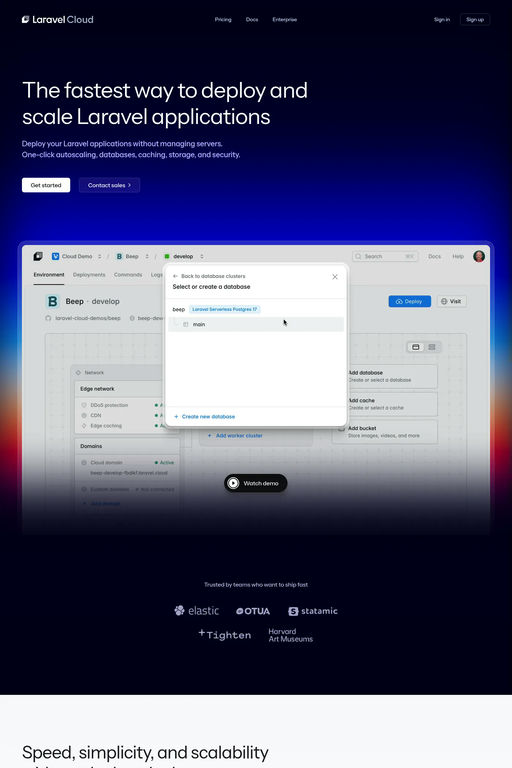Click the OTUA logo
This screenshot has height=768, width=512.
253,611
